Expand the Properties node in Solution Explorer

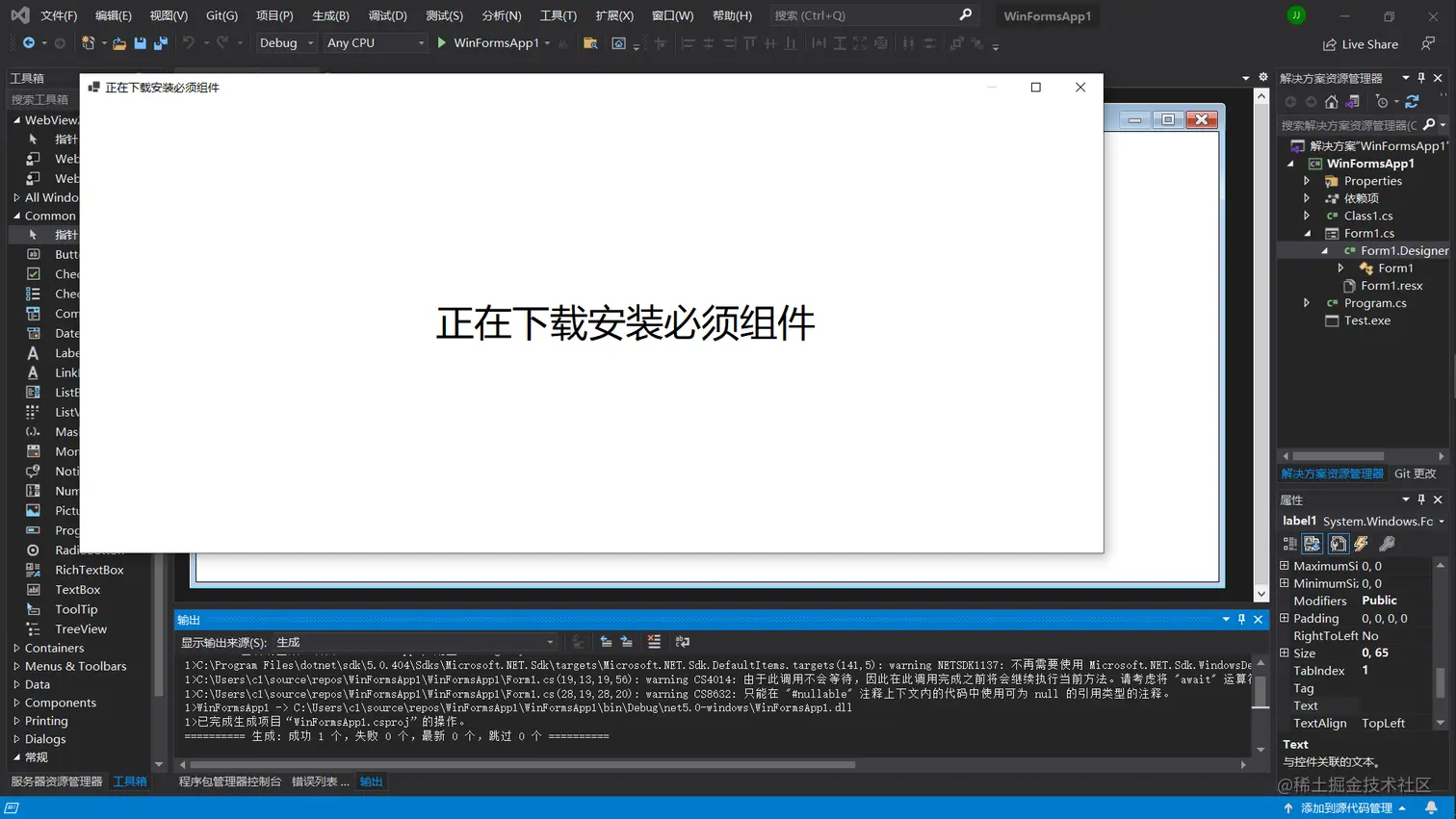coord(1307,181)
